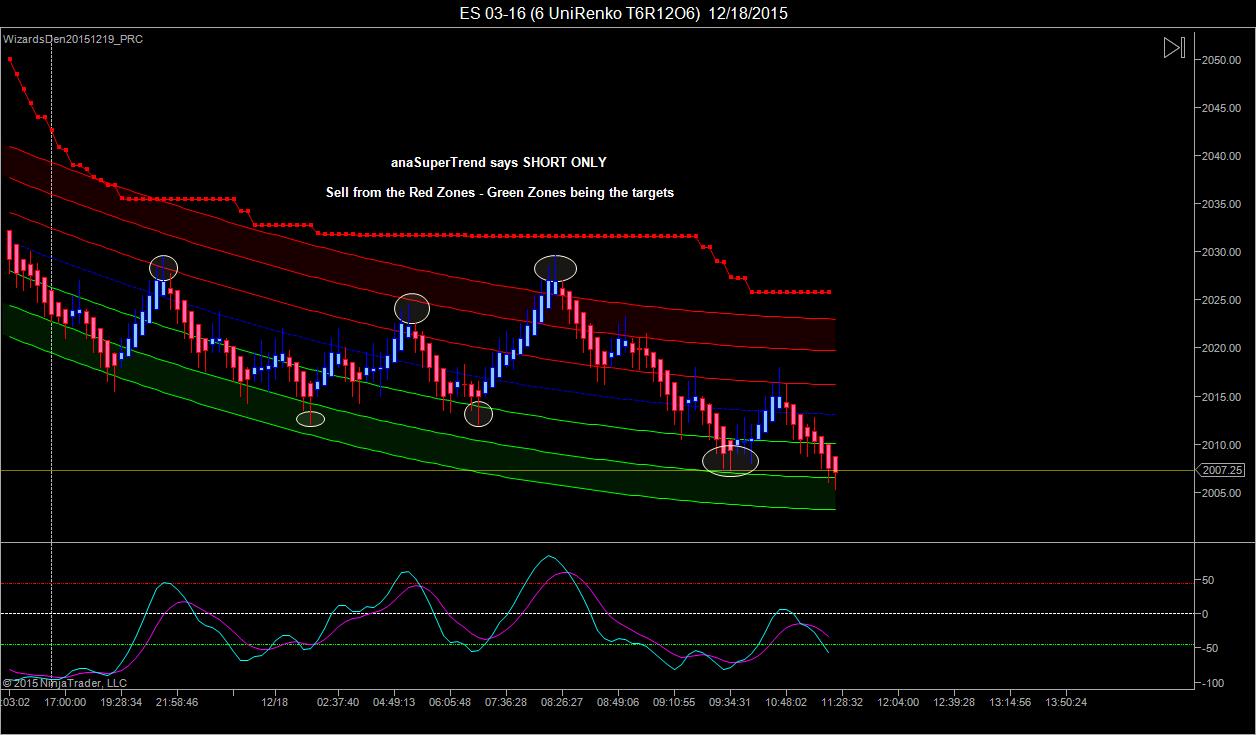Click the 13:50:24 time axis label
The width and height of the screenshot is (1256, 735).
(x=1066, y=702)
